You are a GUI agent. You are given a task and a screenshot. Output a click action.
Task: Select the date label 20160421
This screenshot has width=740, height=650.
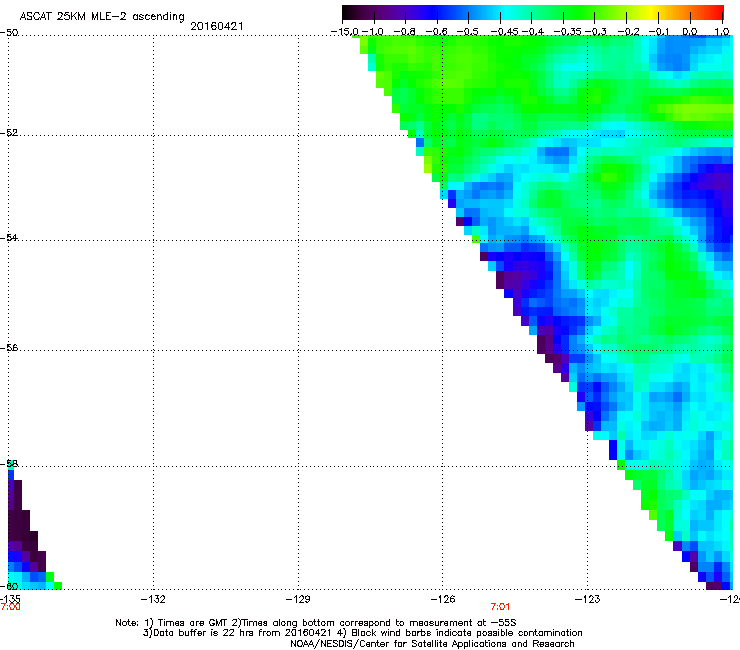217,26
